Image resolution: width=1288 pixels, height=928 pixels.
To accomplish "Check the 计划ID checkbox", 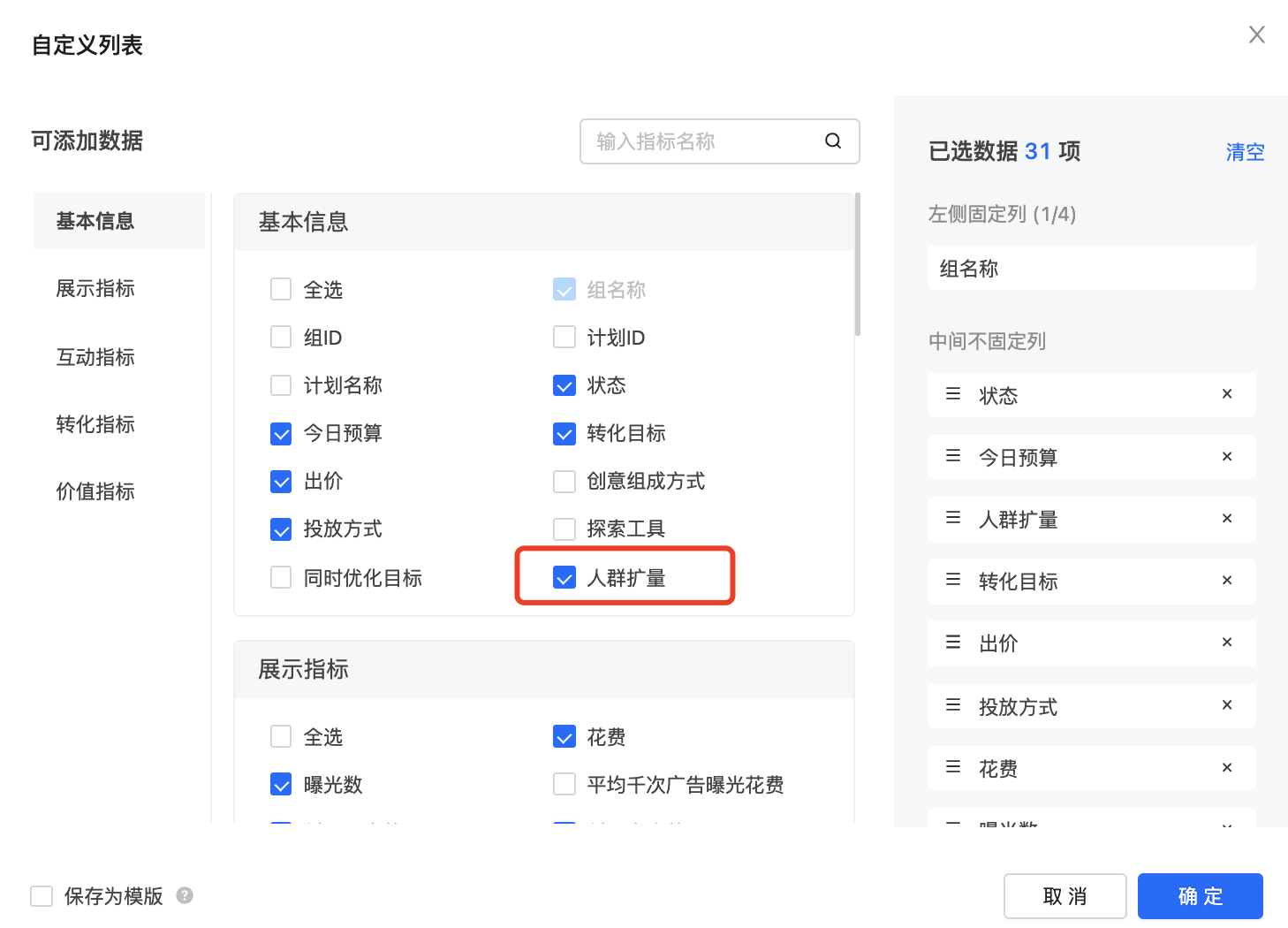I will point(564,337).
